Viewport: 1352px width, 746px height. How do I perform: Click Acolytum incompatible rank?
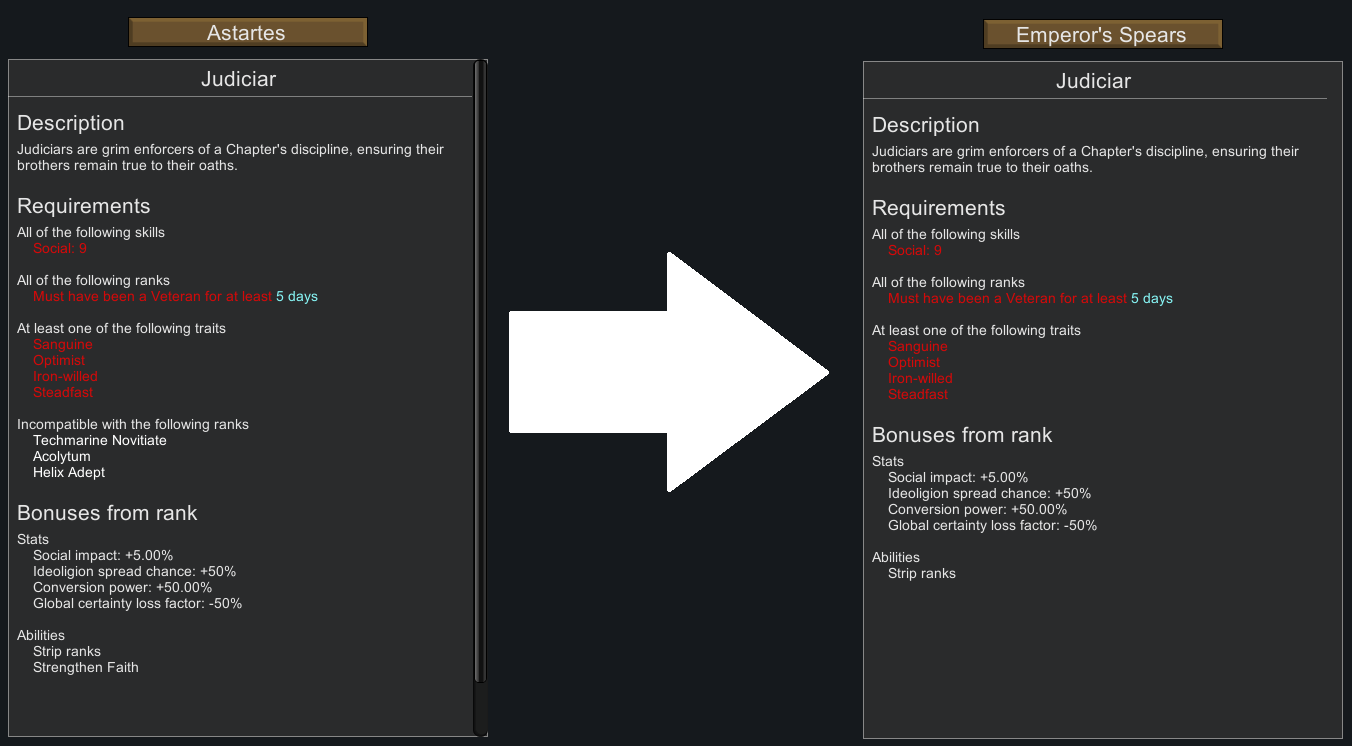[62, 456]
